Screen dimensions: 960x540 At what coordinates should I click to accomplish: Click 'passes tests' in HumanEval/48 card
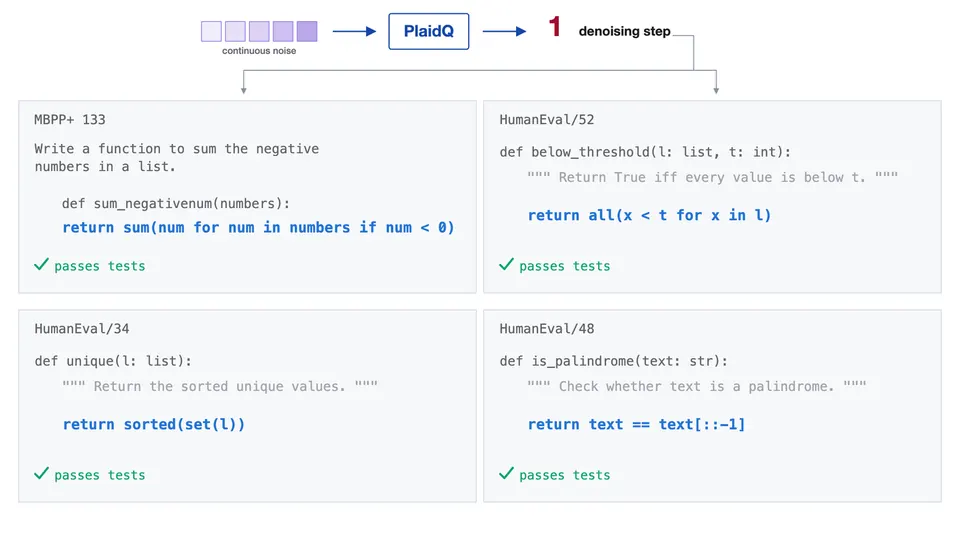tap(564, 476)
